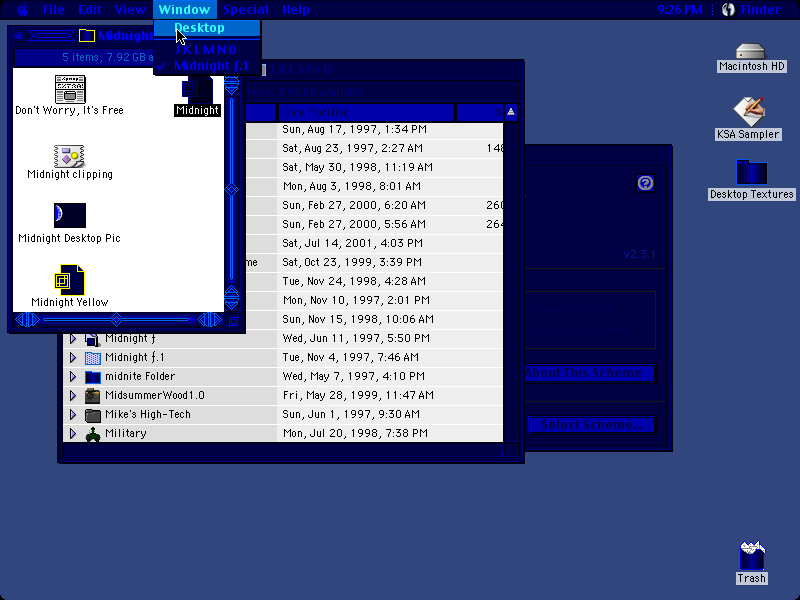This screenshot has width=800, height=600.
Task: Expand the Mike's High-Tech row
Action: pyautogui.click(x=73, y=414)
